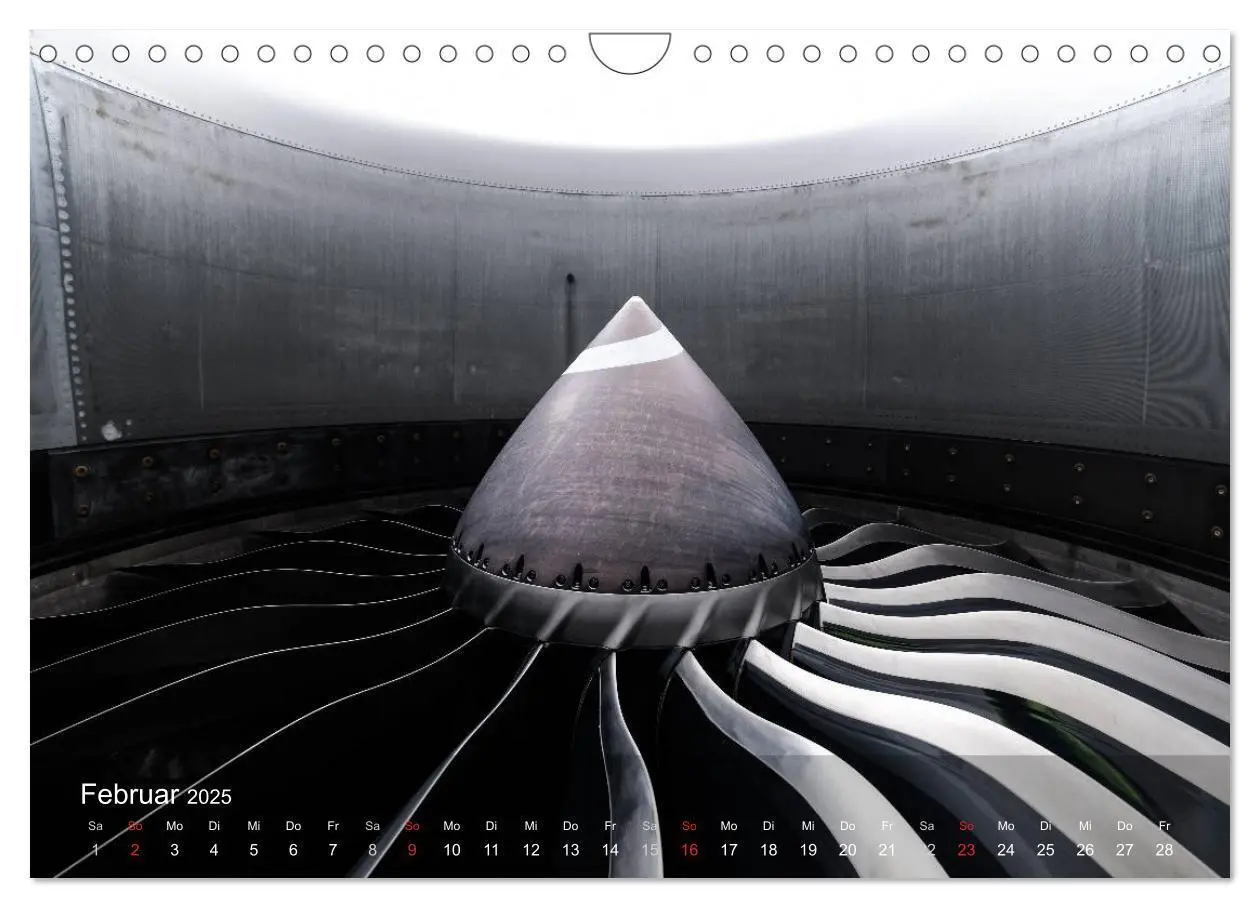Click the calendar hanger notch at top

(630, 52)
